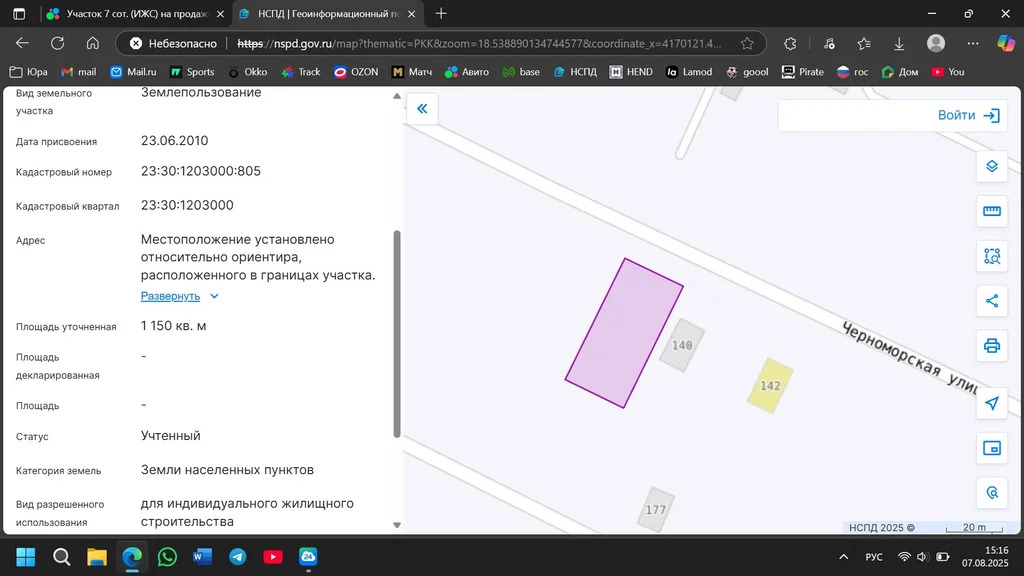Print the map using printer icon
The image size is (1024, 576).
tap(992, 346)
